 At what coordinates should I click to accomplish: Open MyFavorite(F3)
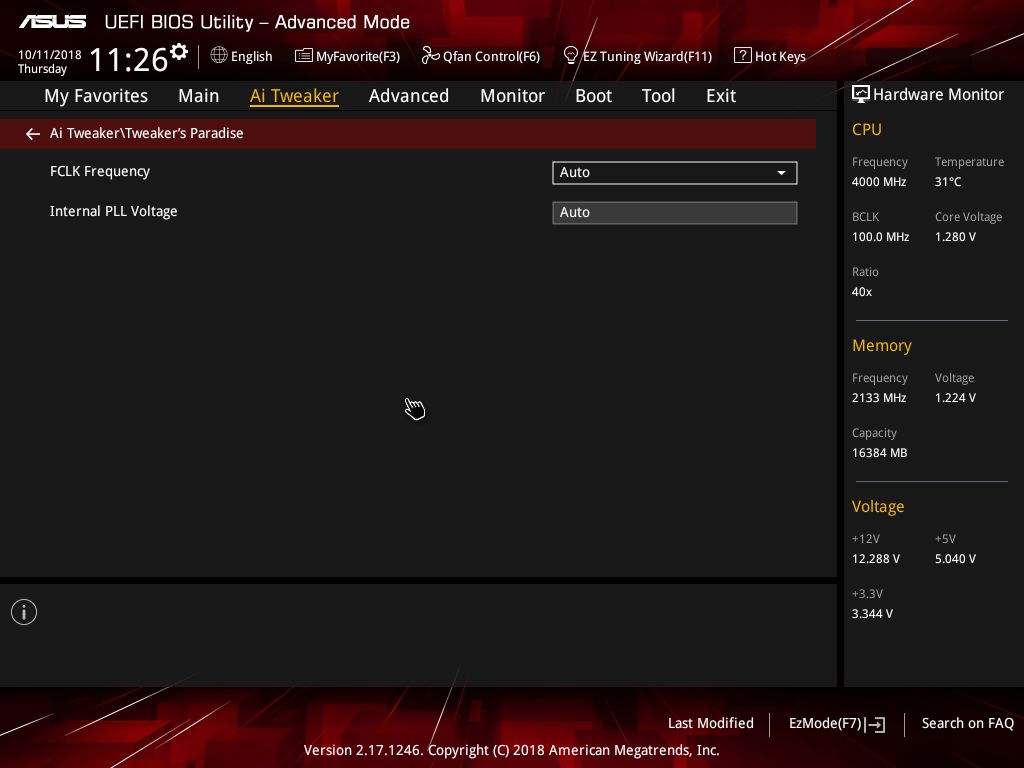(347, 56)
